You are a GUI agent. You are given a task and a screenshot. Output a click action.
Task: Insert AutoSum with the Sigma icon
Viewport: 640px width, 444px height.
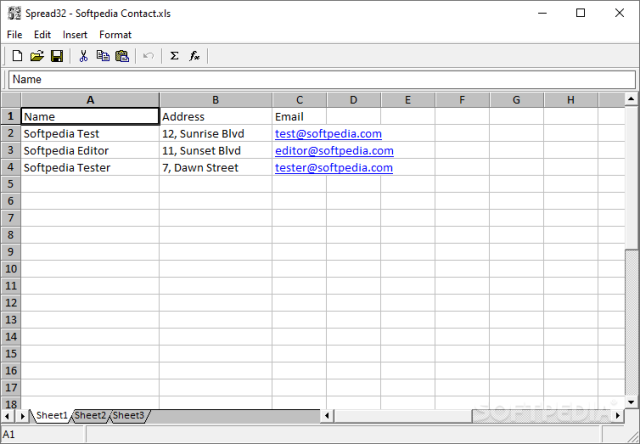174,56
